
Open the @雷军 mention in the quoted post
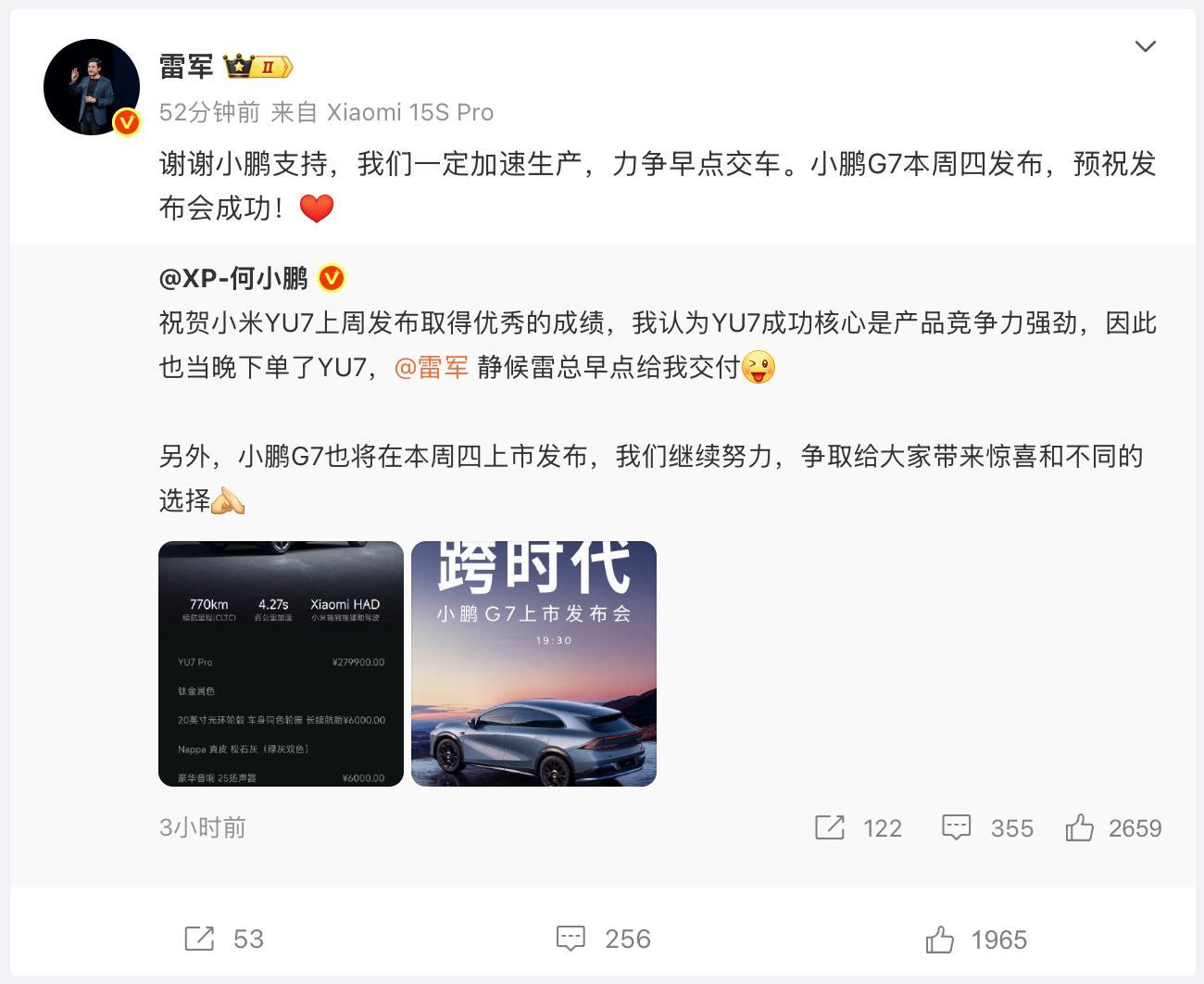coord(432,367)
